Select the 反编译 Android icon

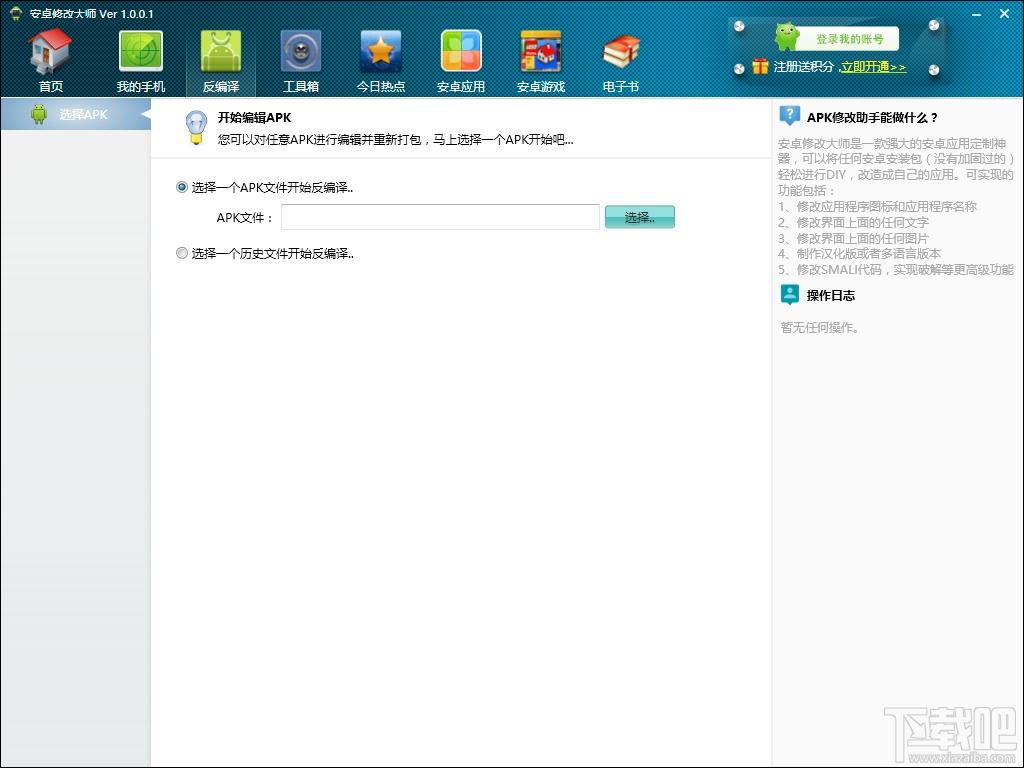pos(221,51)
